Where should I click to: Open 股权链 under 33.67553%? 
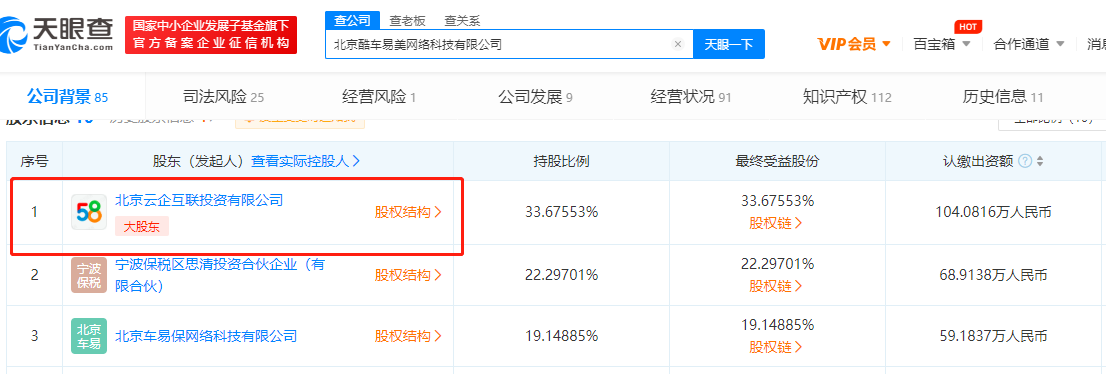777,224
